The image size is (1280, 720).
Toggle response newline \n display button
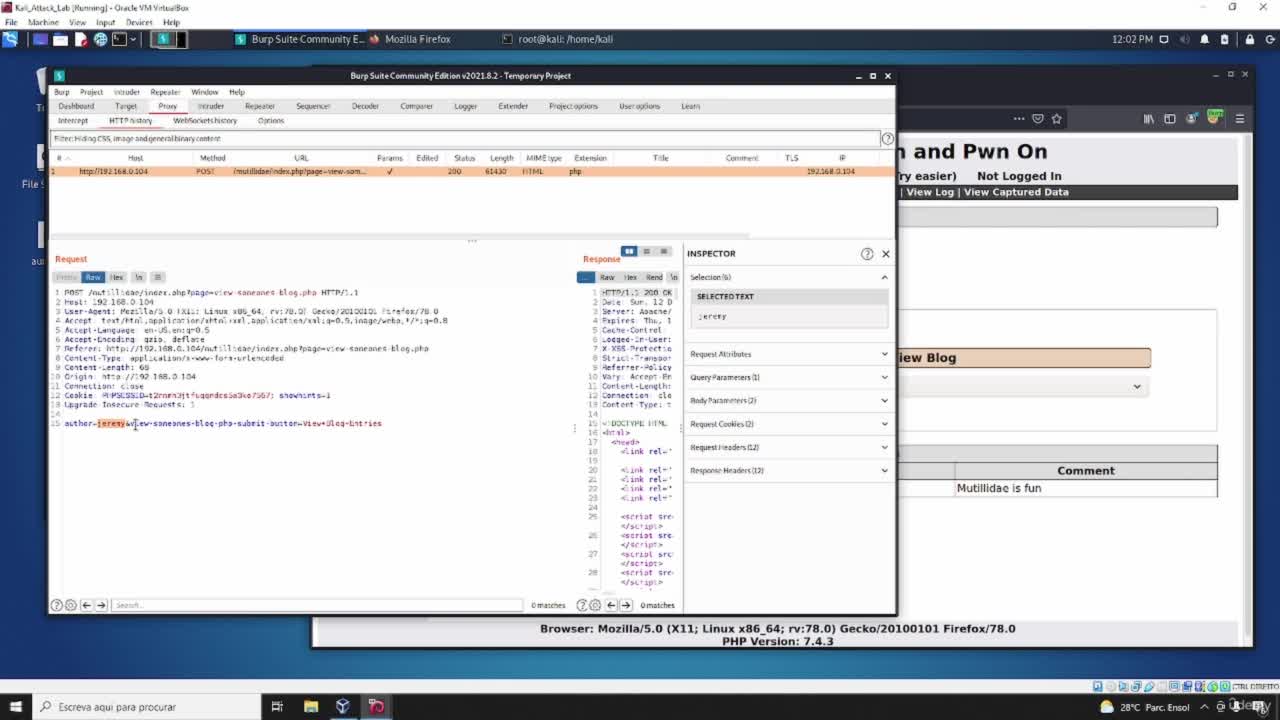(x=674, y=277)
